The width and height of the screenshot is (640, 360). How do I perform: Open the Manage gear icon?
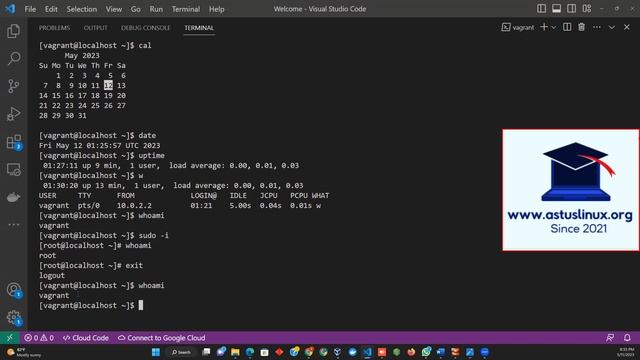(x=14, y=317)
